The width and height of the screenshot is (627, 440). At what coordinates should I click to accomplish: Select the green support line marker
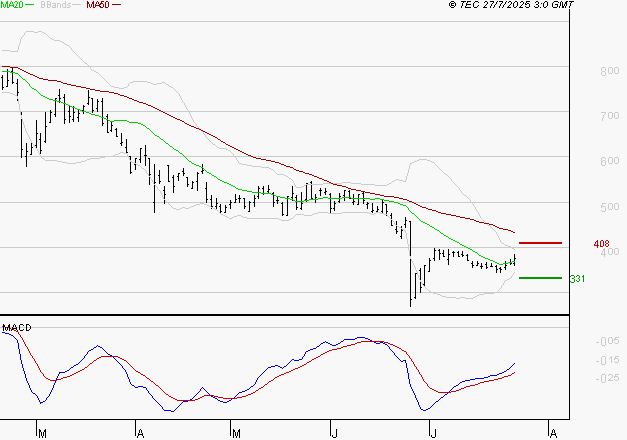(541, 278)
